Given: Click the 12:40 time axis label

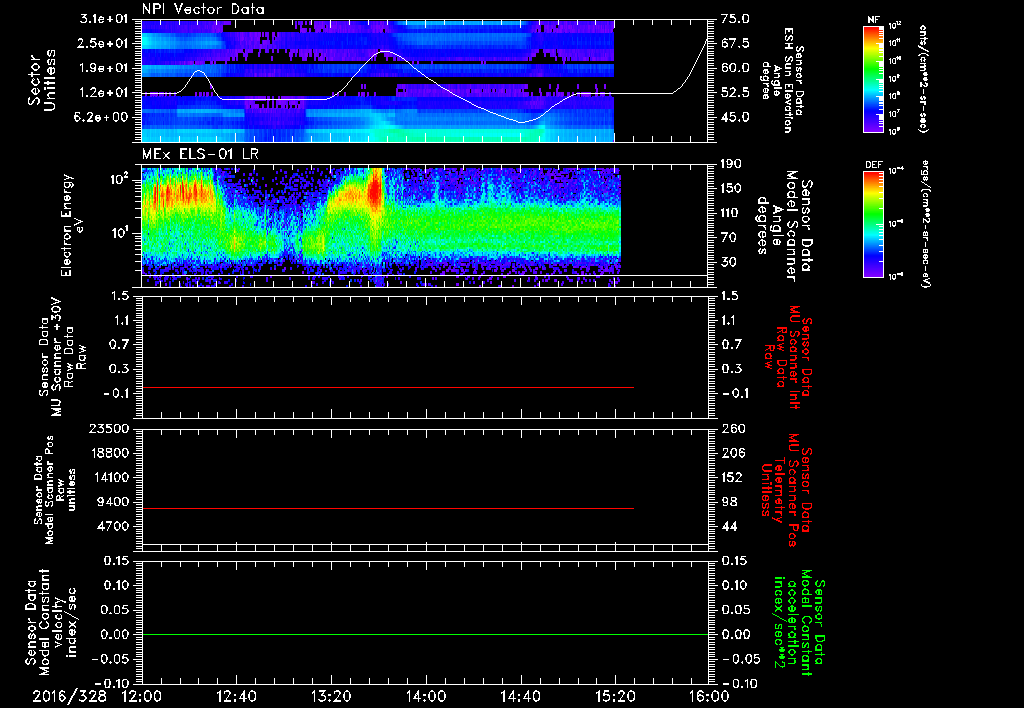Looking at the screenshot, I should click(x=236, y=696).
